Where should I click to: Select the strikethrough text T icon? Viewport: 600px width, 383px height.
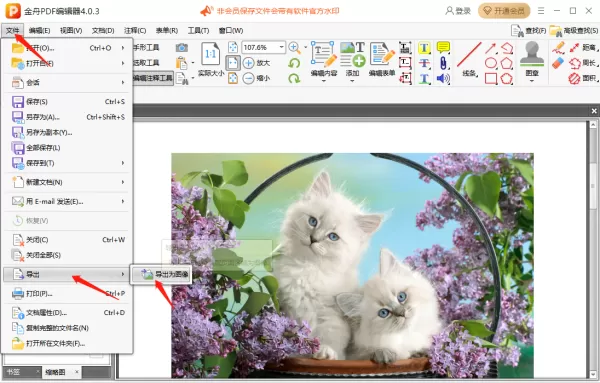424,63
